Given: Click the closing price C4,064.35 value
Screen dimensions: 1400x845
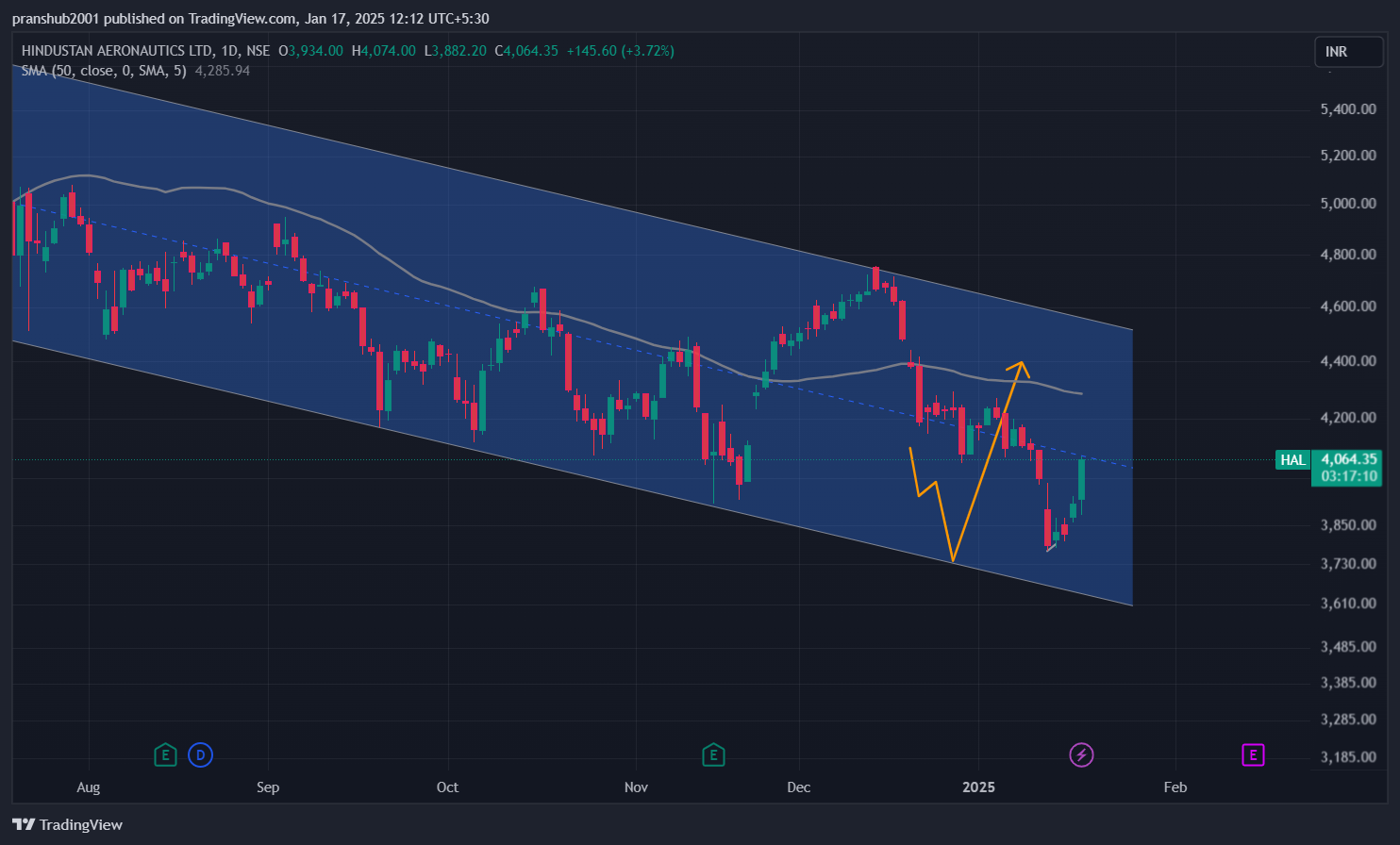Looking at the screenshot, I should click(x=526, y=51).
